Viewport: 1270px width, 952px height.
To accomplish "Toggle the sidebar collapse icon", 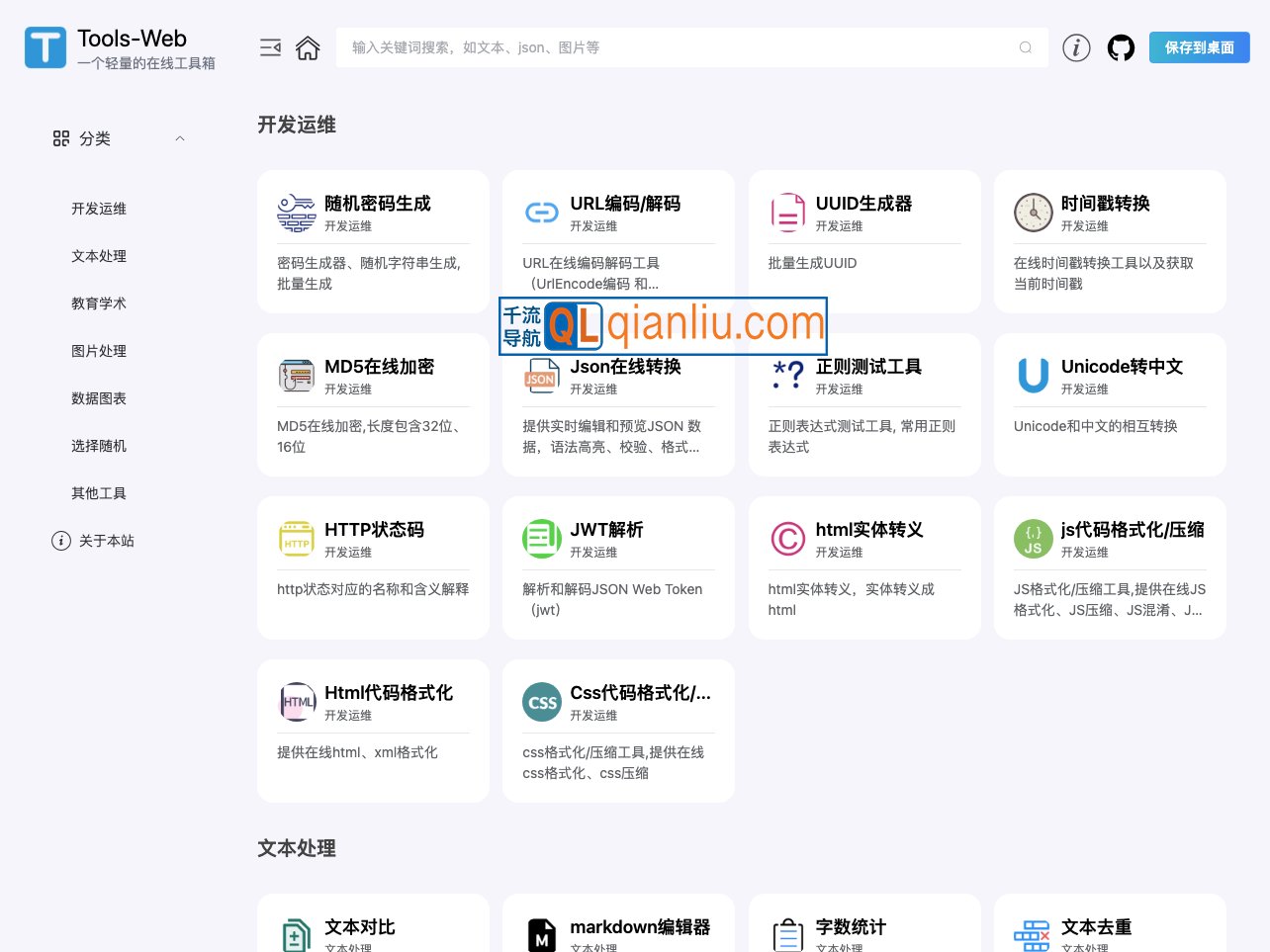I will point(270,47).
